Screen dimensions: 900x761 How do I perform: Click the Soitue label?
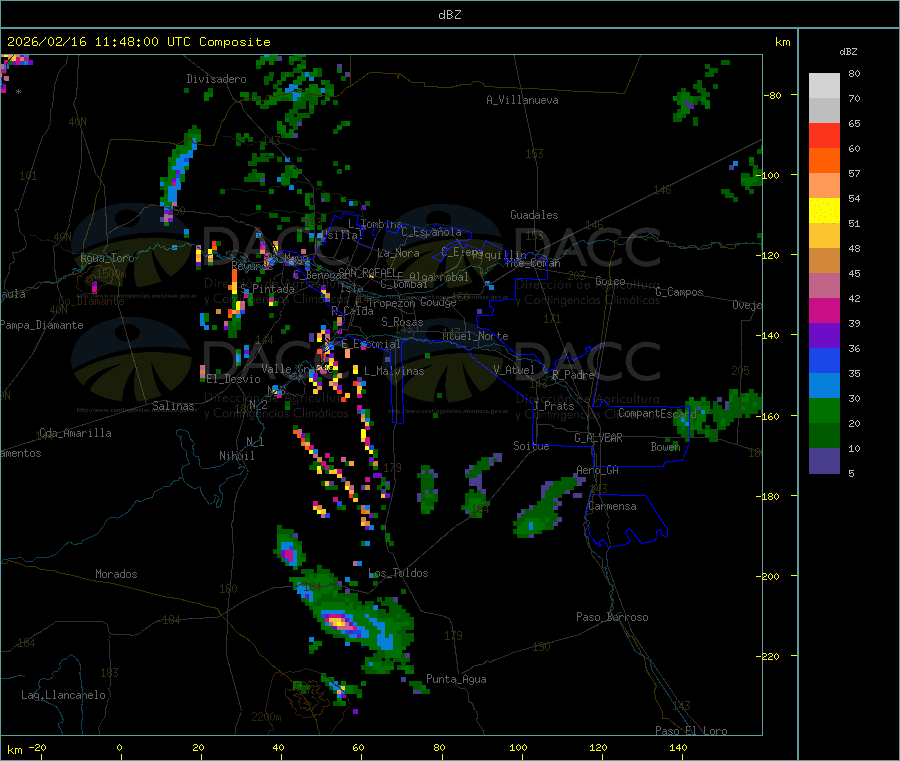click(x=531, y=446)
